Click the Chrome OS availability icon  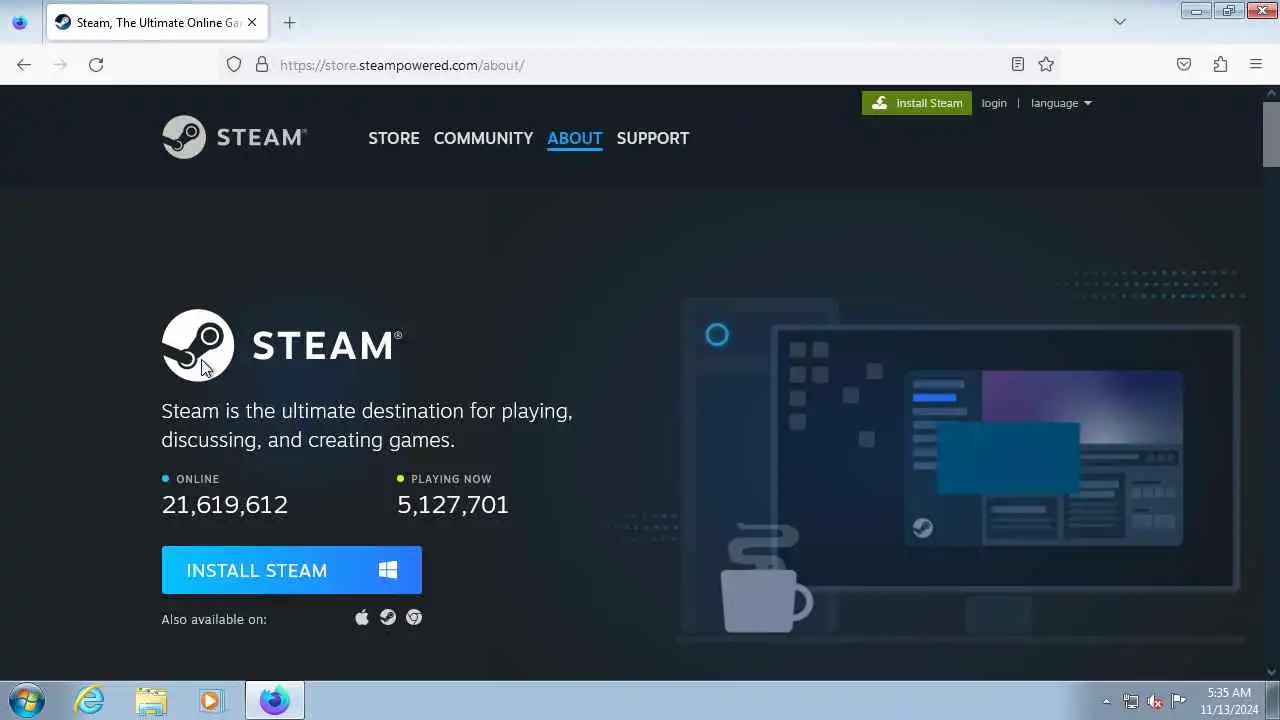[x=414, y=618]
